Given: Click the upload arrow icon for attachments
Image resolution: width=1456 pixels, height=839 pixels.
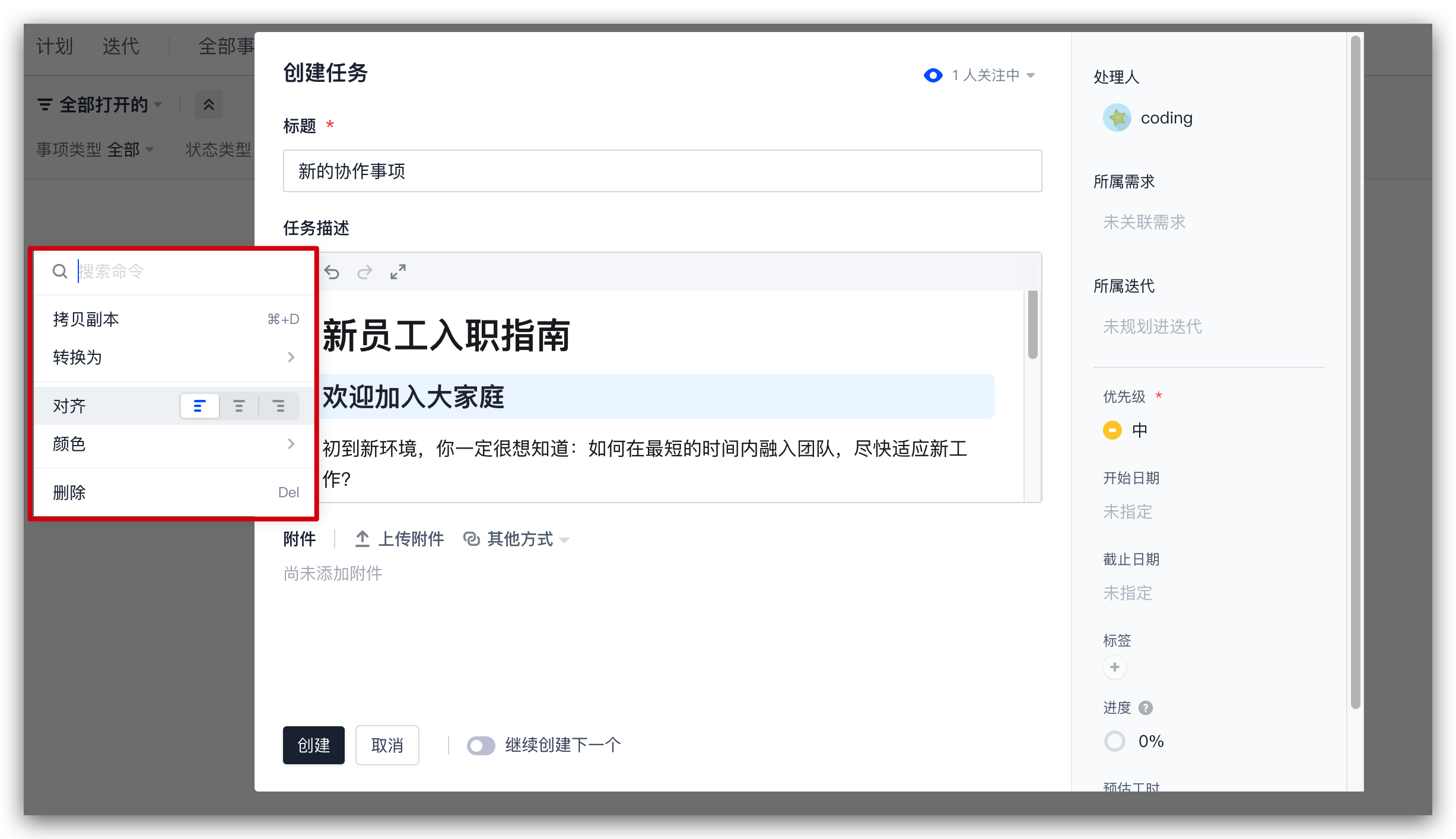Looking at the screenshot, I should coord(362,539).
